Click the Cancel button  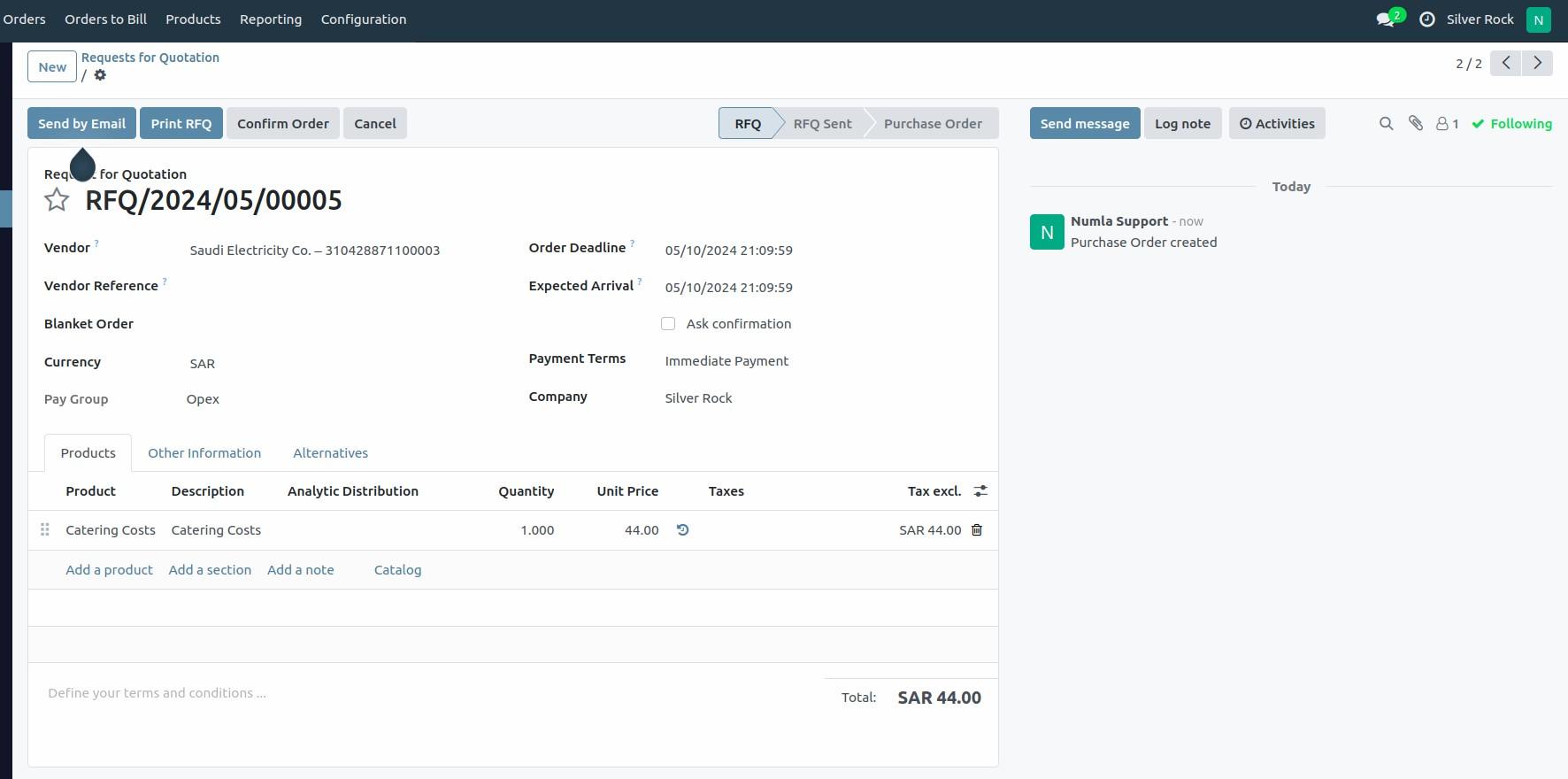(375, 124)
